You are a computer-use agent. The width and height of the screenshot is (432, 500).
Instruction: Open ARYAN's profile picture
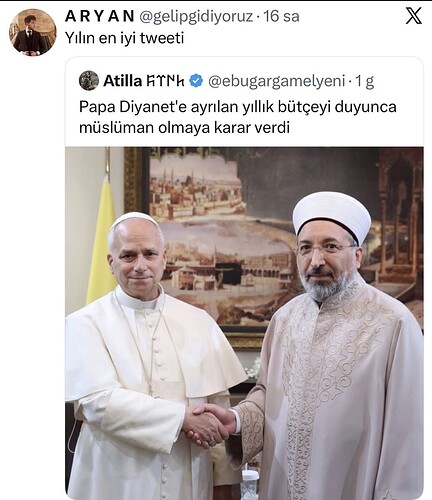point(32,32)
